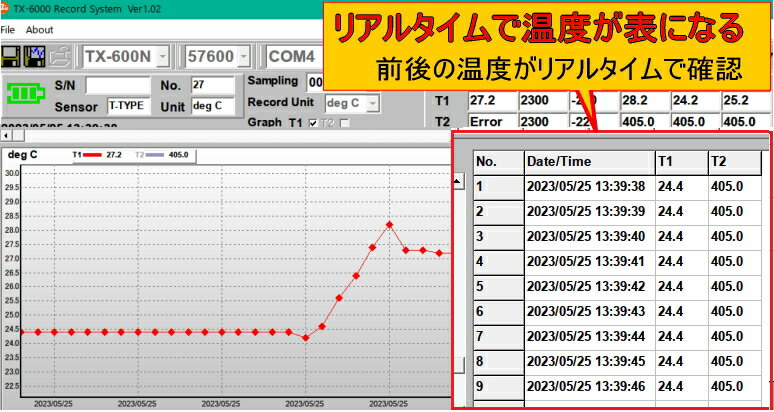Open the TX-600N model dropdown
Viewport: 774px width, 412px height.
tap(164, 56)
